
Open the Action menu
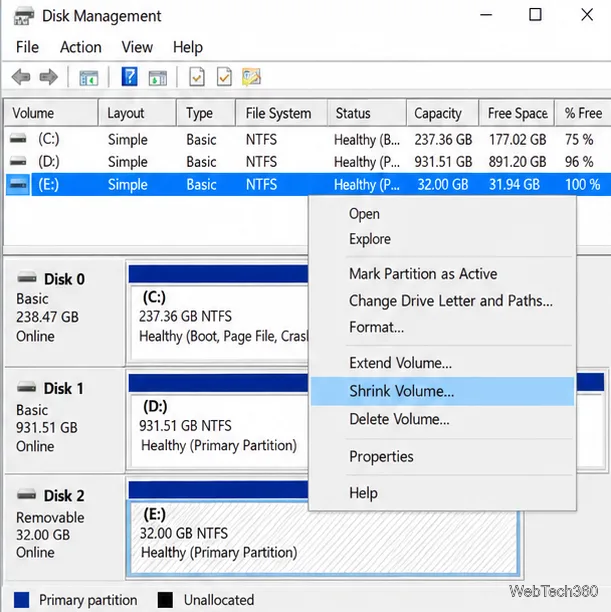point(81,47)
